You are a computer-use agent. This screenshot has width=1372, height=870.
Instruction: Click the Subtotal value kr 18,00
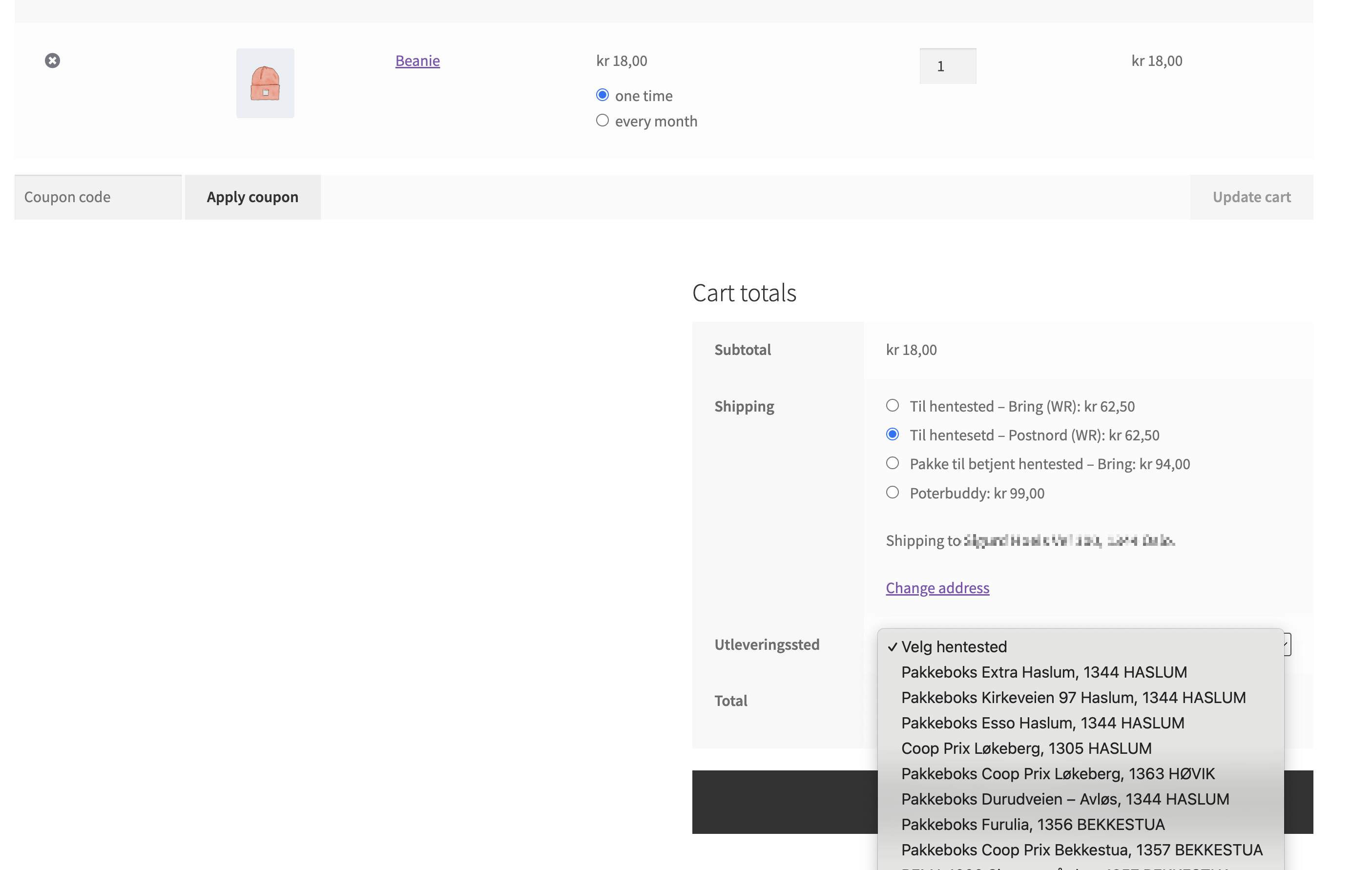(911, 349)
